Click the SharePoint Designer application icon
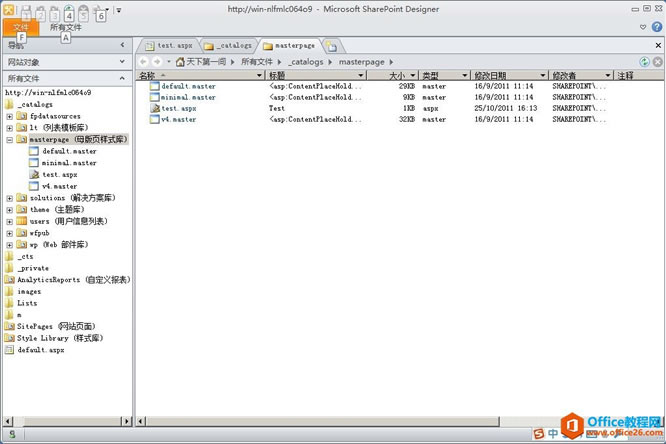Screen dimensions: 666x444 tap(8, 9)
